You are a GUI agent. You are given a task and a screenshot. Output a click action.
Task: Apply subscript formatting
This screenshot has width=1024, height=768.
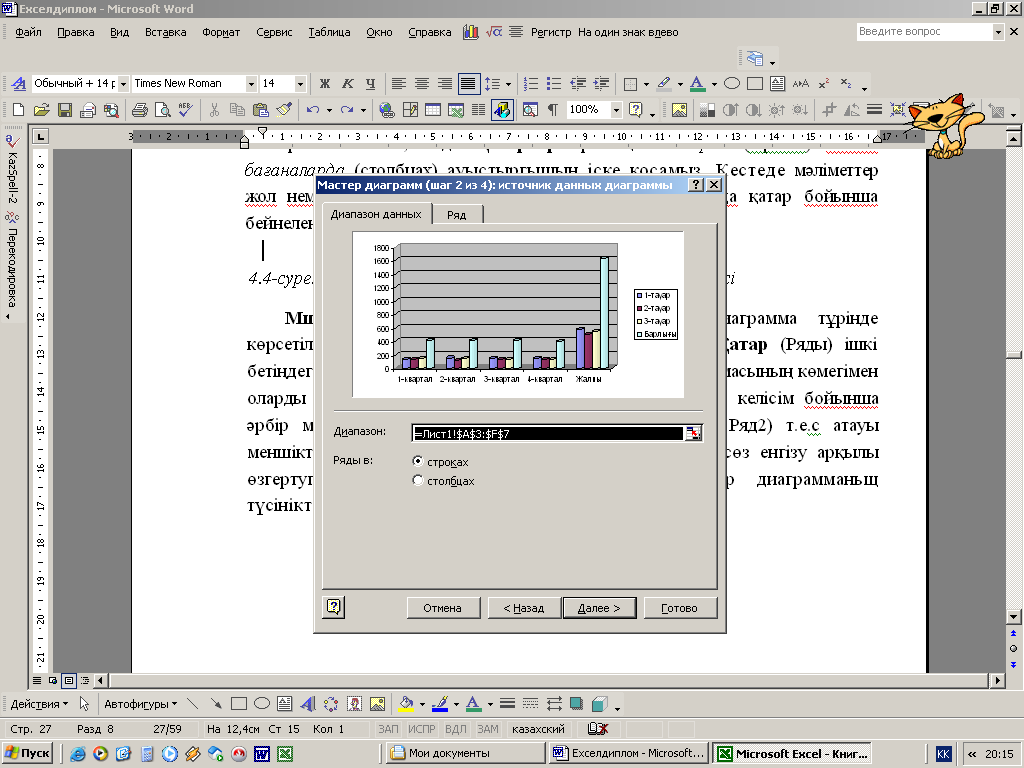tap(846, 84)
